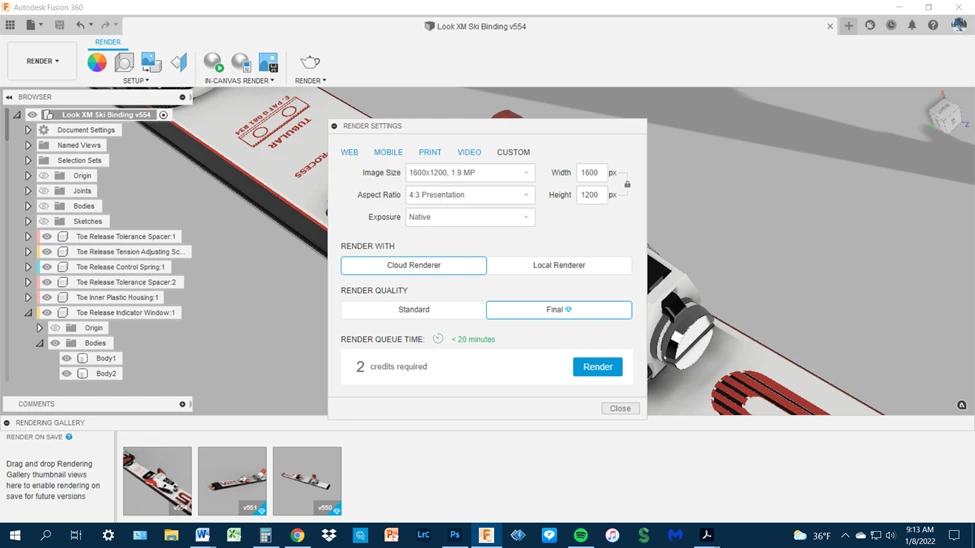Open the Aspect Ratio dropdown
The width and height of the screenshot is (975, 548).
[x=470, y=195]
